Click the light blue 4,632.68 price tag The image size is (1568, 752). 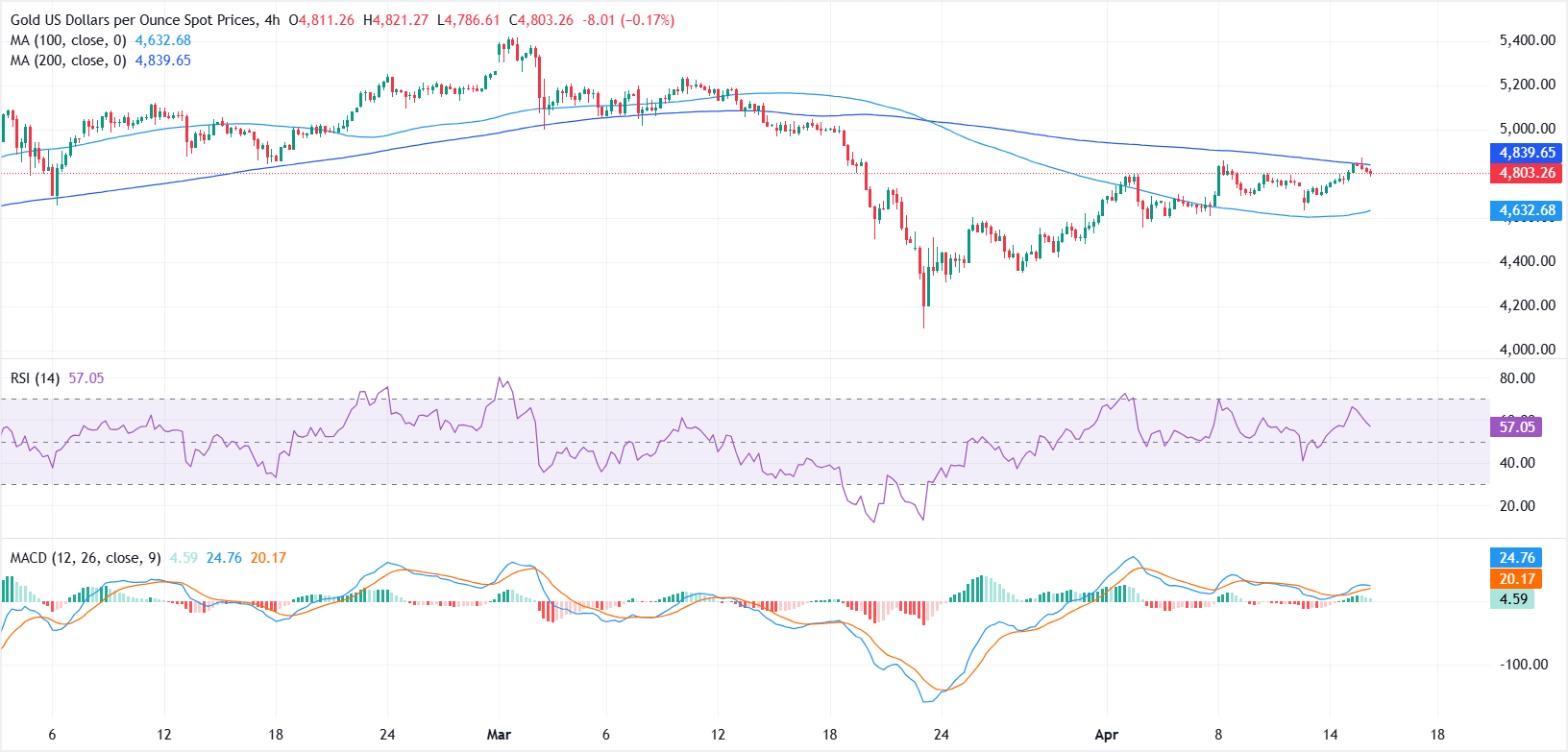[x=1527, y=210]
